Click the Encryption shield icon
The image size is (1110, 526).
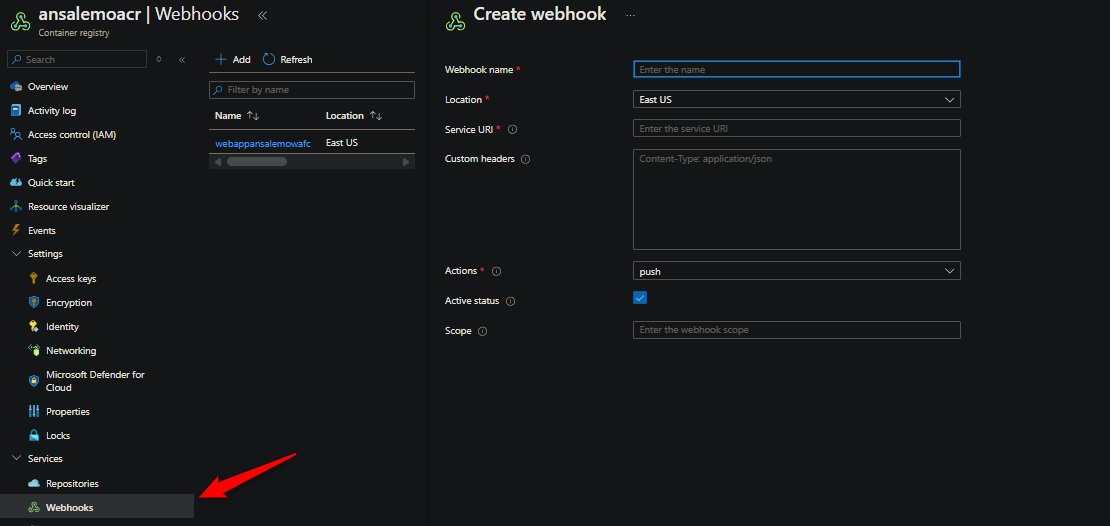[x=33, y=302]
